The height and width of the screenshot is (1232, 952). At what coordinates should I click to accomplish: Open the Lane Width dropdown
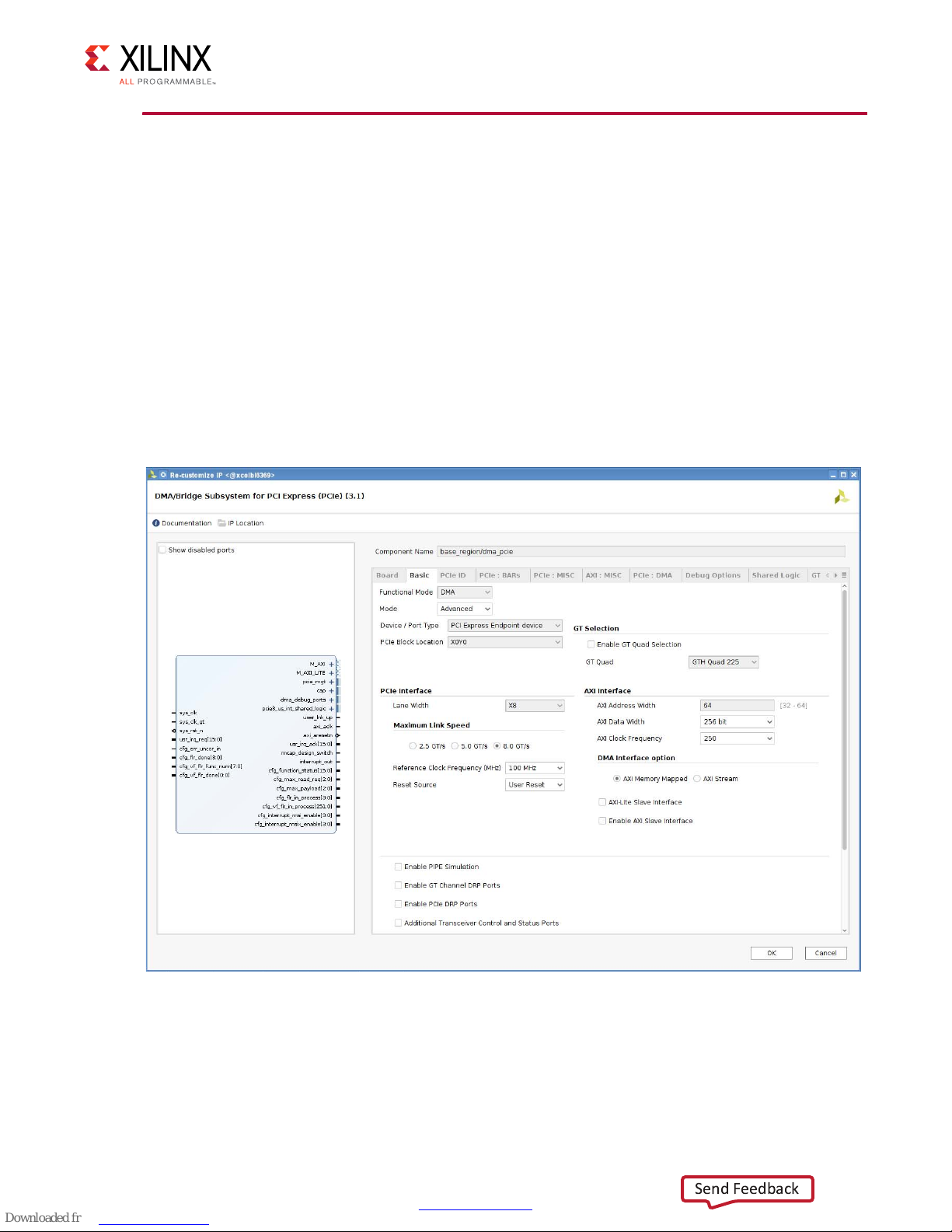pos(535,706)
